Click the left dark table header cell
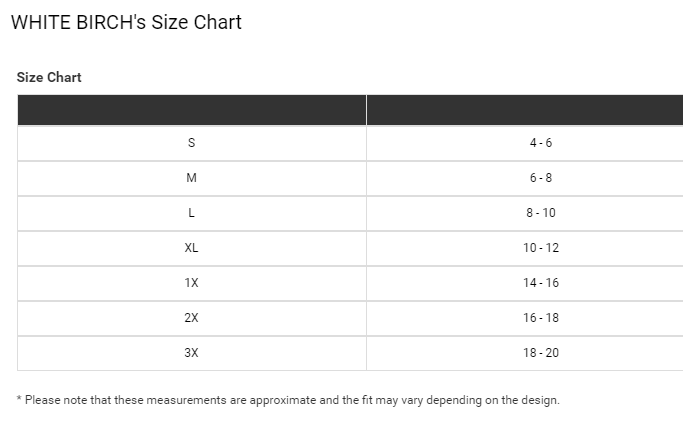 (x=191, y=109)
